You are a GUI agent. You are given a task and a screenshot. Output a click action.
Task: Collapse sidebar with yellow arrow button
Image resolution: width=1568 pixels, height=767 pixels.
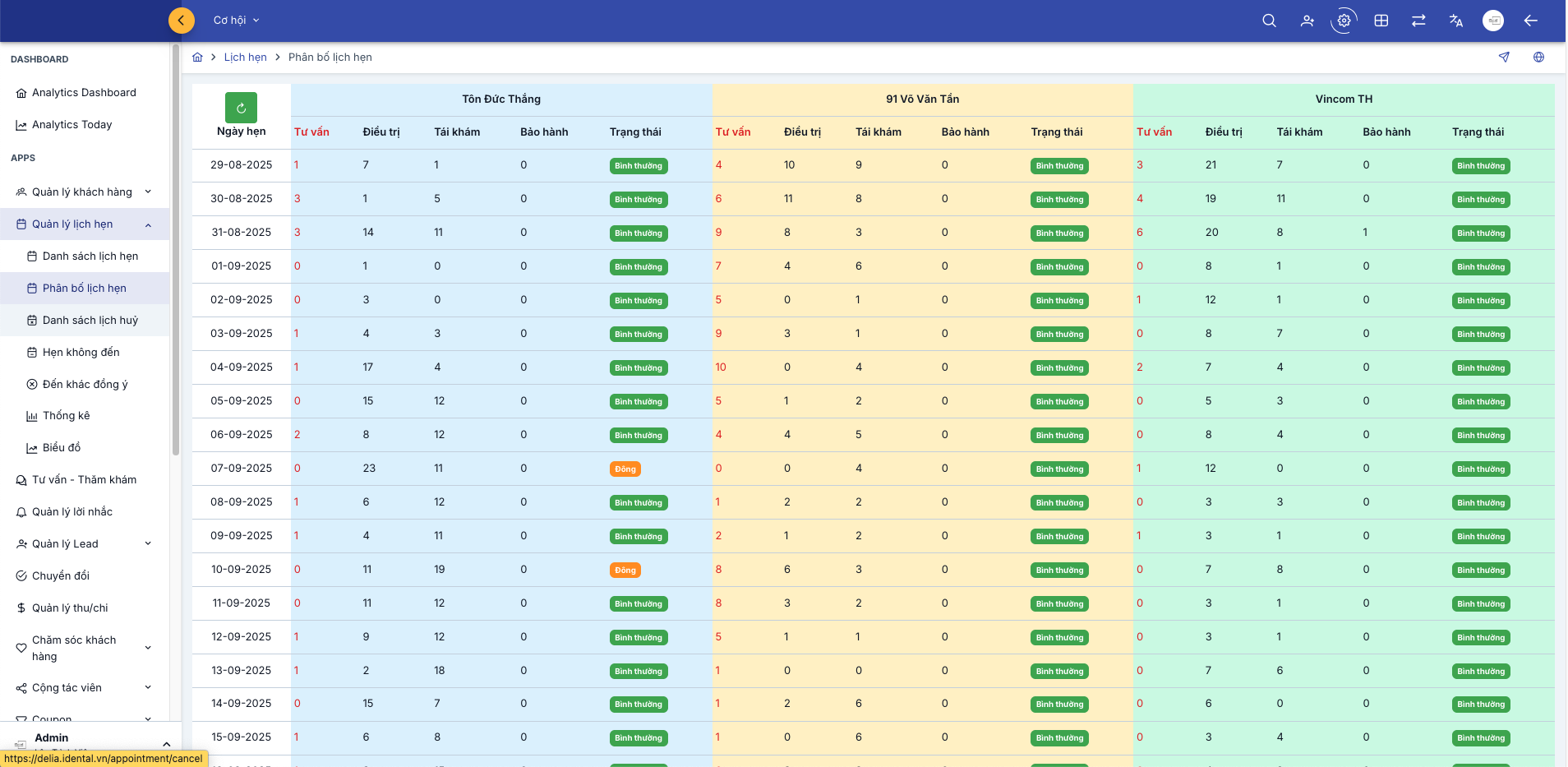(x=181, y=21)
